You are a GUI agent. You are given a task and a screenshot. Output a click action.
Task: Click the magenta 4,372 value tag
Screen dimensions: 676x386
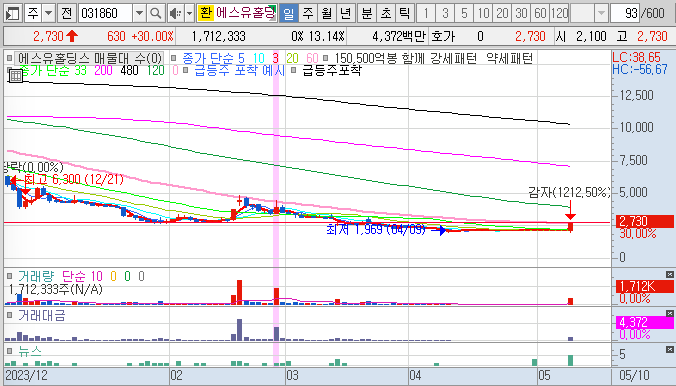[x=645, y=322]
